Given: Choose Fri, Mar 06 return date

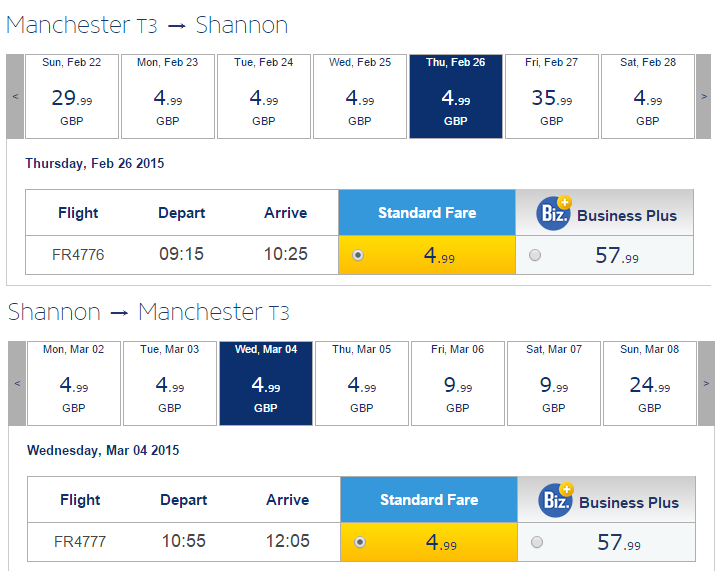Looking at the screenshot, I should pyautogui.click(x=458, y=383).
